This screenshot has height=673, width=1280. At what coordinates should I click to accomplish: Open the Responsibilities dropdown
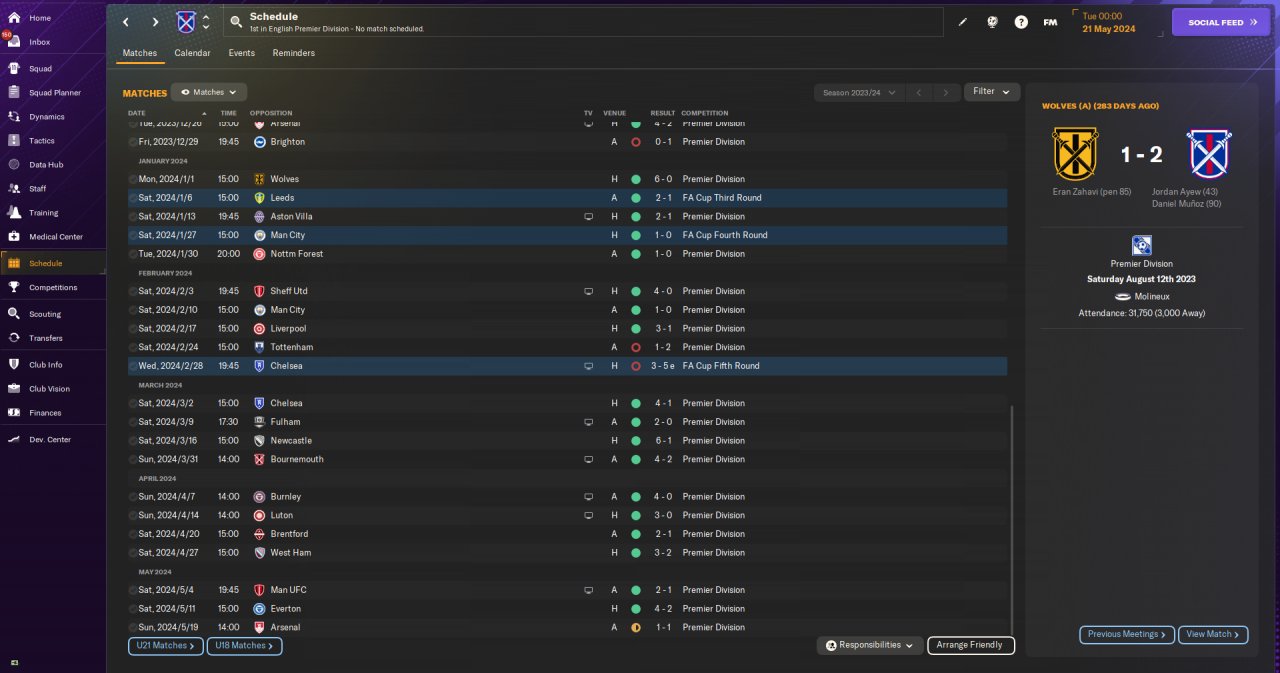point(869,646)
